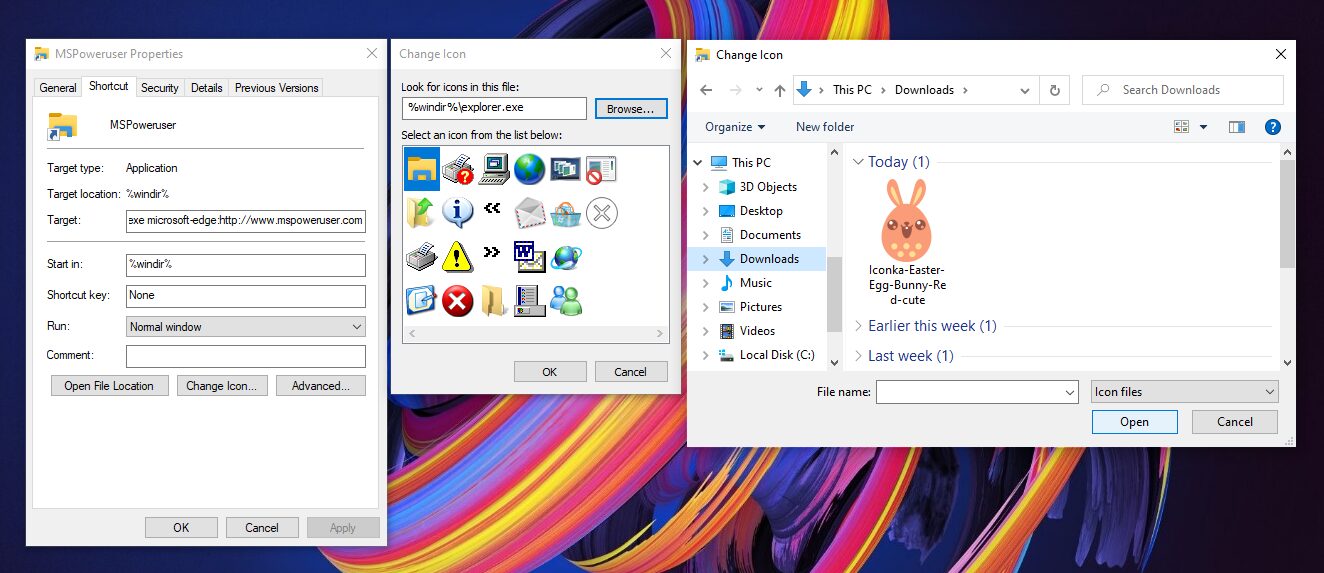Click the Browse... button
This screenshot has height=573, width=1324.
pyautogui.click(x=630, y=109)
